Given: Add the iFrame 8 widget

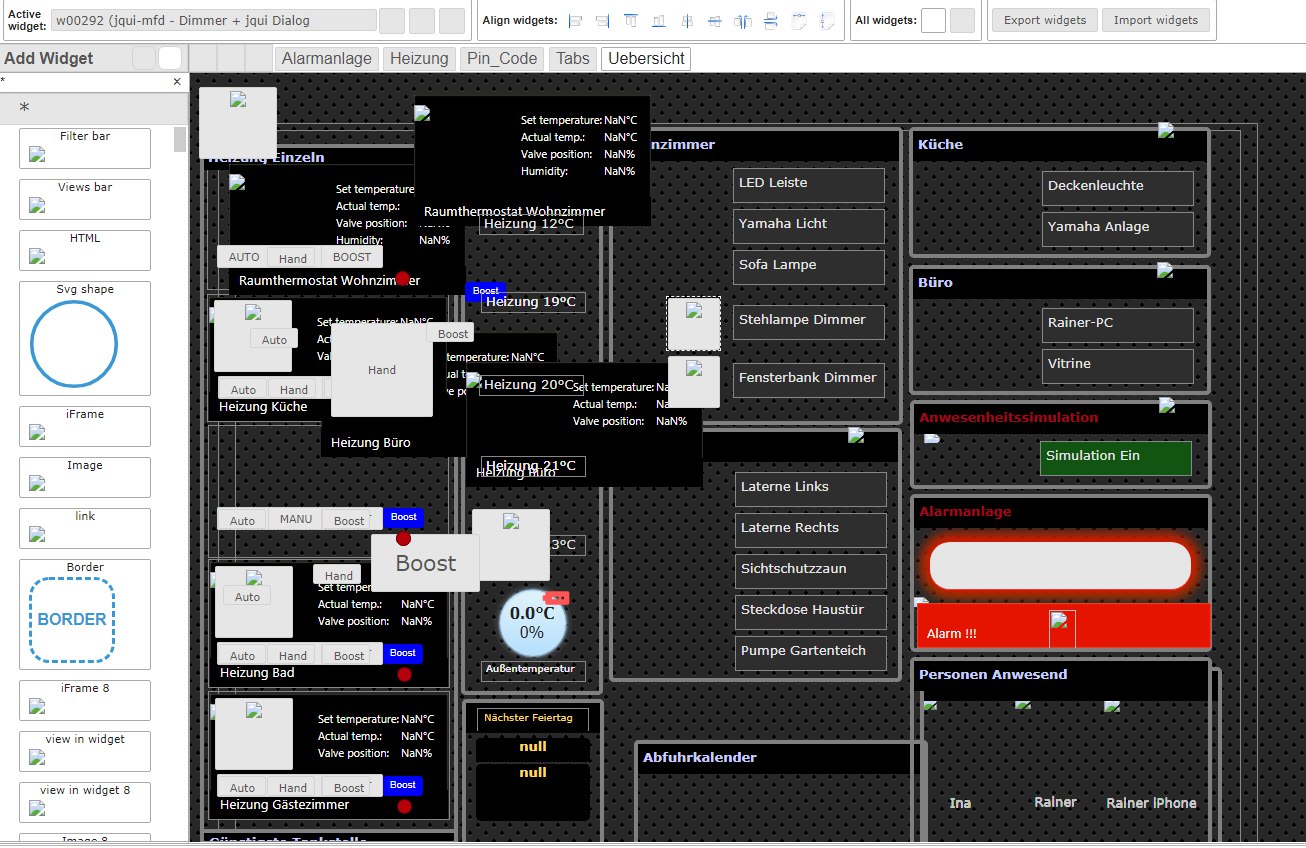Looking at the screenshot, I should coord(85,700).
